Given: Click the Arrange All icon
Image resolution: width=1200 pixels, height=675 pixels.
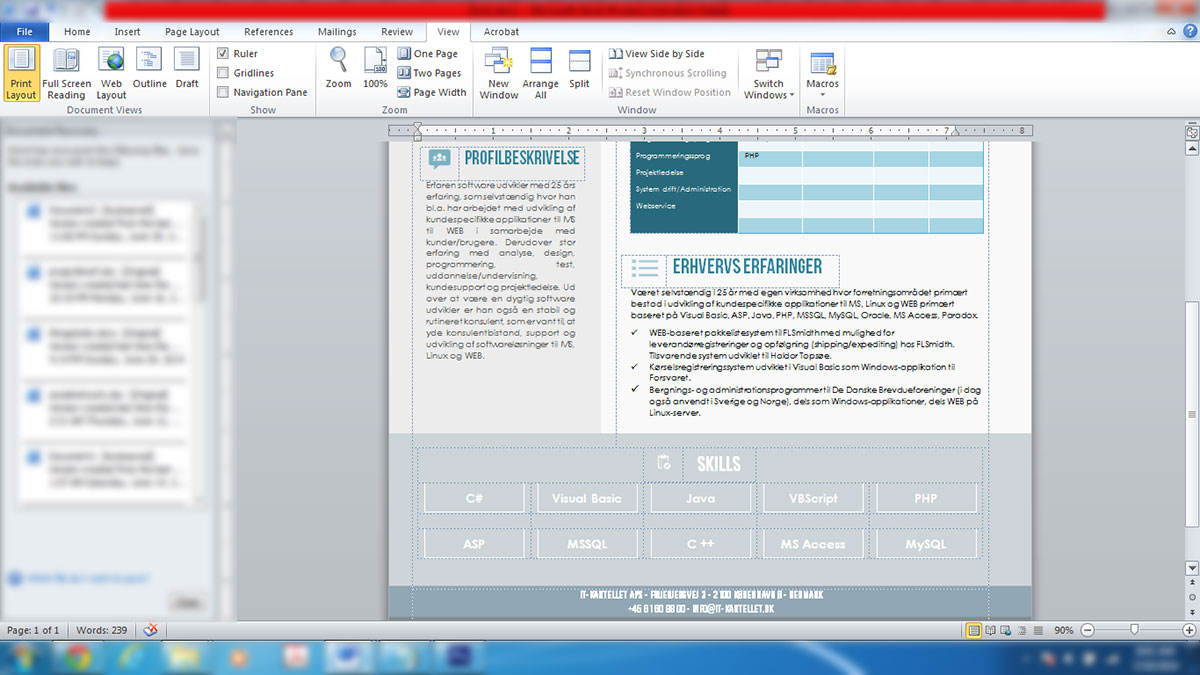Looking at the screenshot, I should coord(540,73).
